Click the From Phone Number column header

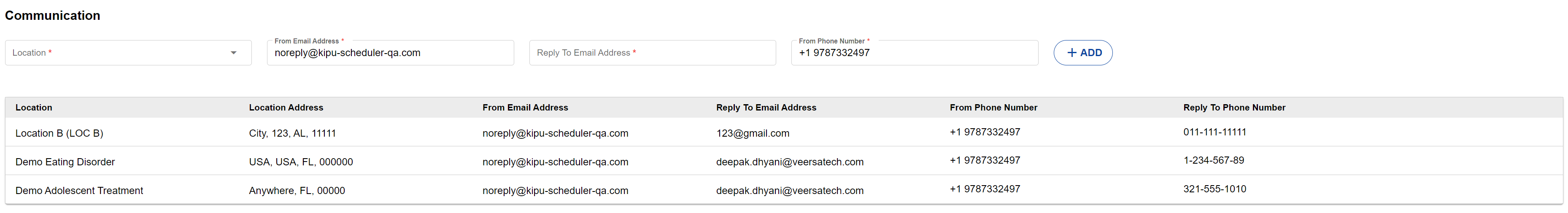(993, 108)
